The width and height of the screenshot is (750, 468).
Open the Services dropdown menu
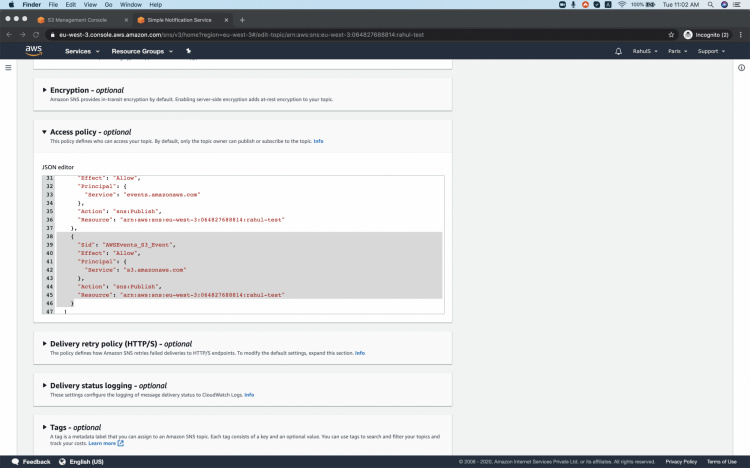point(81,51)
